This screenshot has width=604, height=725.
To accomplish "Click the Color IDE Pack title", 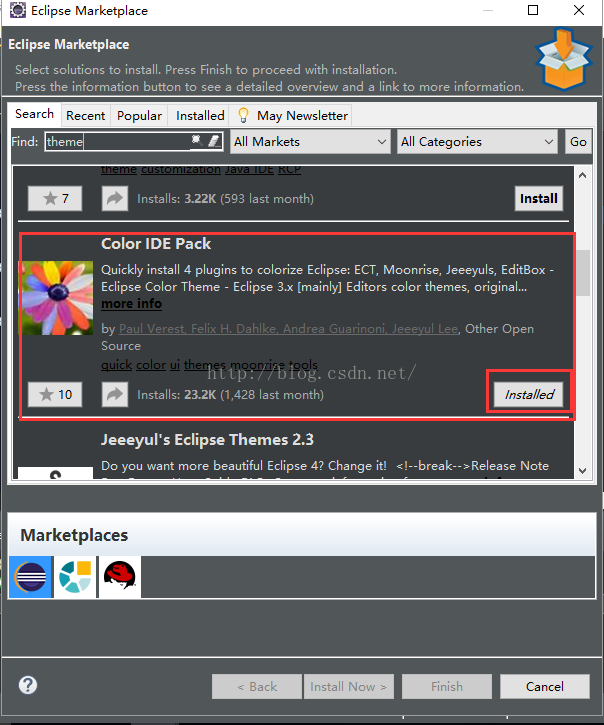I will [x=156, y=244].
